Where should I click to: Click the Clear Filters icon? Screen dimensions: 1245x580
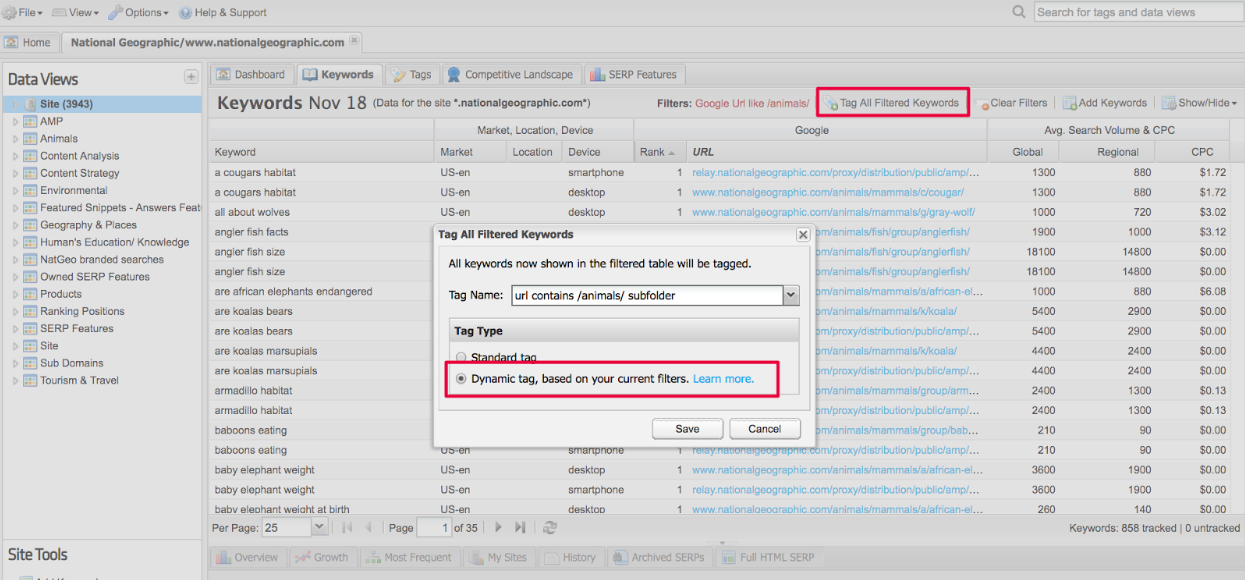(982, 103)
